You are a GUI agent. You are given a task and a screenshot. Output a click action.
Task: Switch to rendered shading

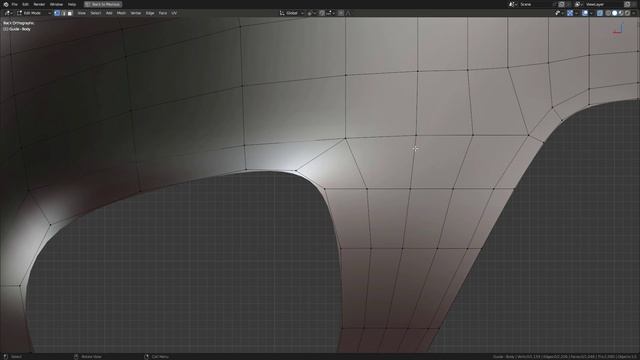(627, 13)
